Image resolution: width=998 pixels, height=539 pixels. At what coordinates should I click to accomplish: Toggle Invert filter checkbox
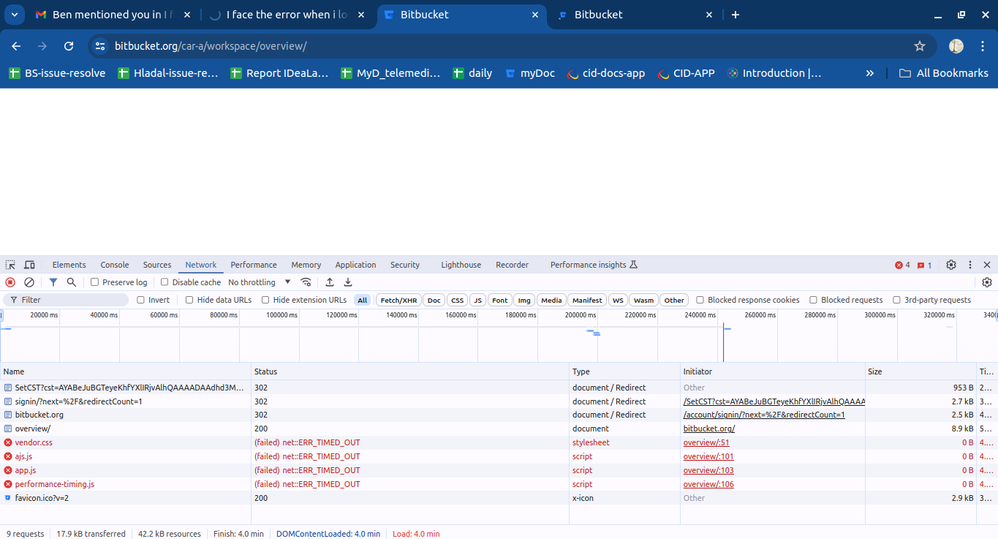click(x=141, y=300)
